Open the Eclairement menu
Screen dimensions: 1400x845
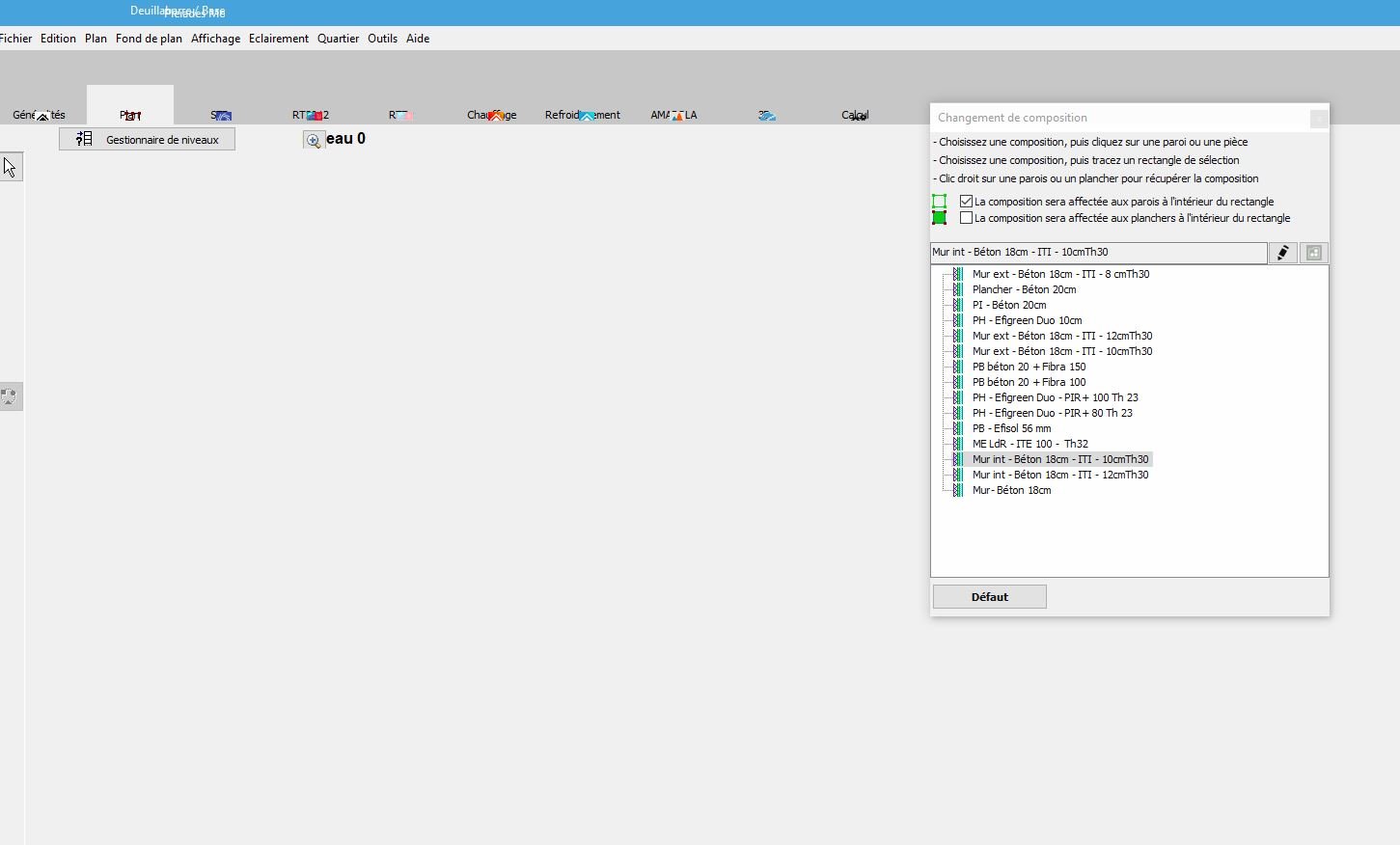click(x=278, y=39)
